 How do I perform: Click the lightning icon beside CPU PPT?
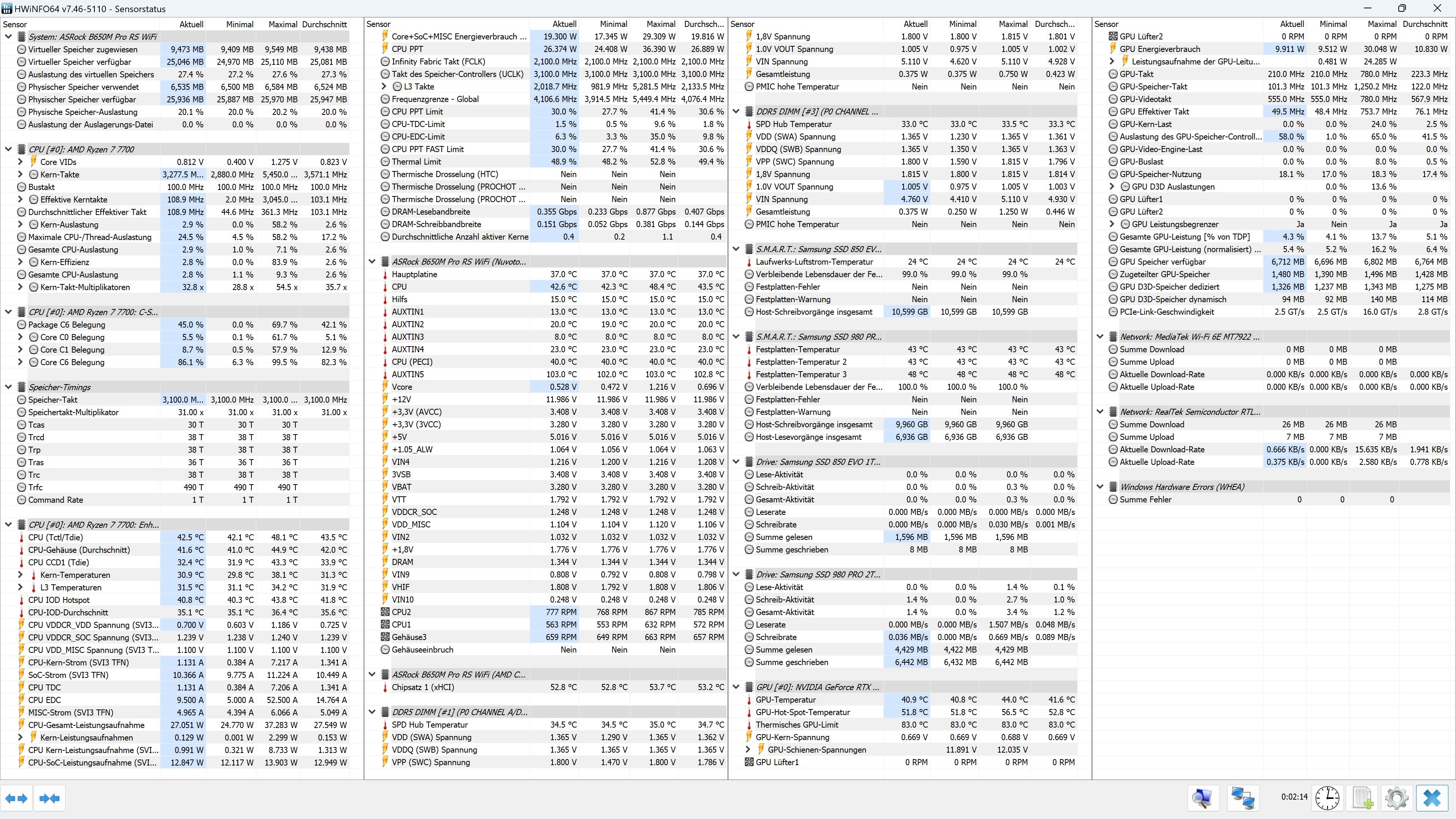pos(385,49)
